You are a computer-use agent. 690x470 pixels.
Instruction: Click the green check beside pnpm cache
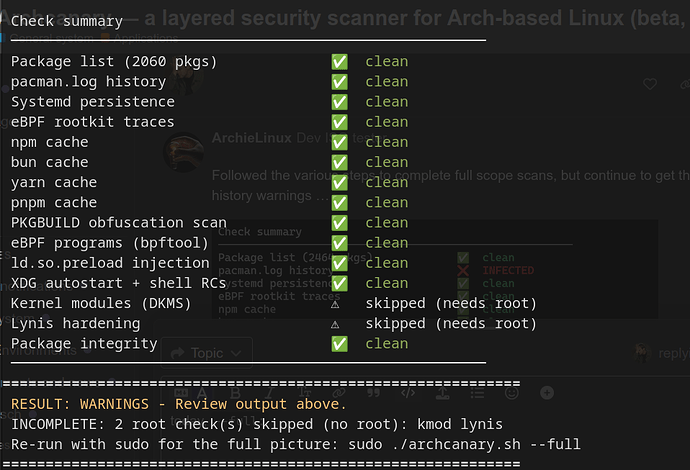coord(339,203)
